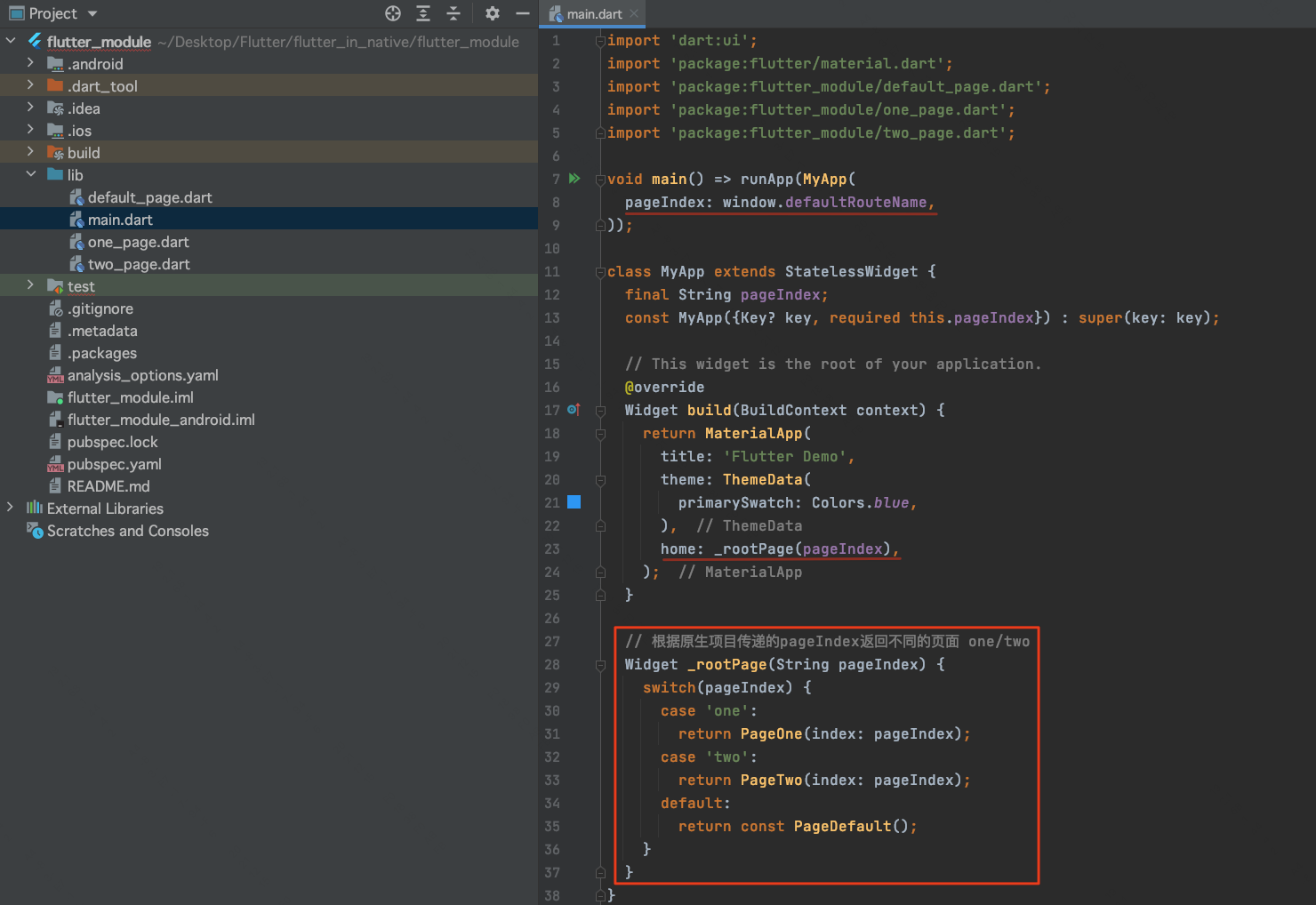Expand the External Libraries node
Screen dimensions: 1316x905
(x=10, y=508)
